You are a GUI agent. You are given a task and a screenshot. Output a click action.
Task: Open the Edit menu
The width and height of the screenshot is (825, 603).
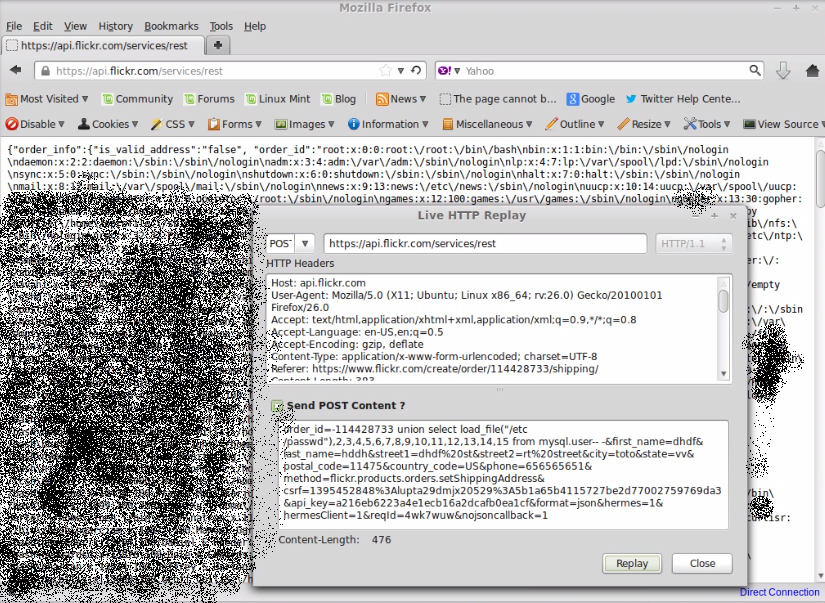click(43, 26)
